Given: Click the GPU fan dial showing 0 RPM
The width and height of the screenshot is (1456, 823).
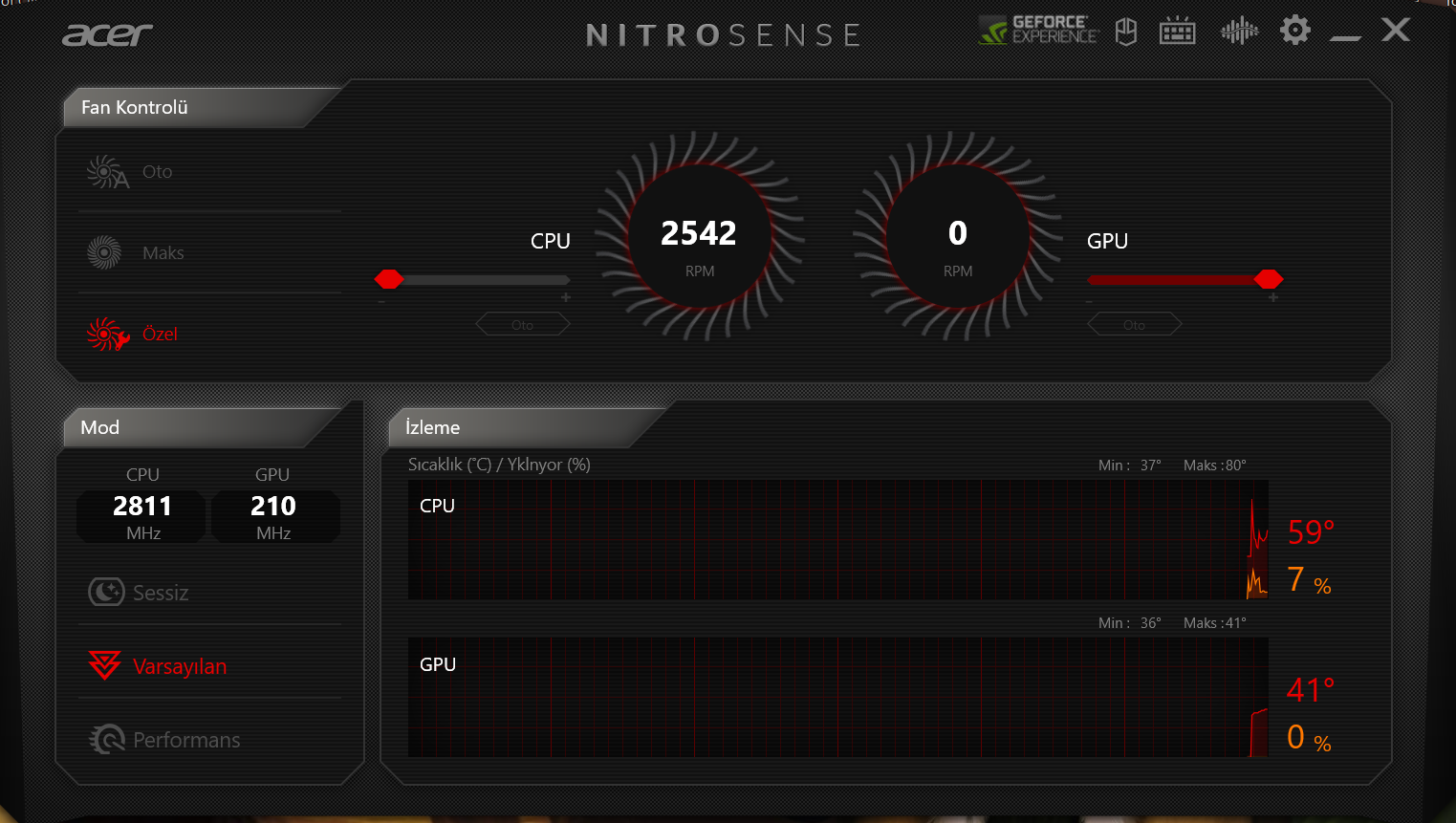Looking at the screenshot, I should pyautogui.click(x=958, y=237).
